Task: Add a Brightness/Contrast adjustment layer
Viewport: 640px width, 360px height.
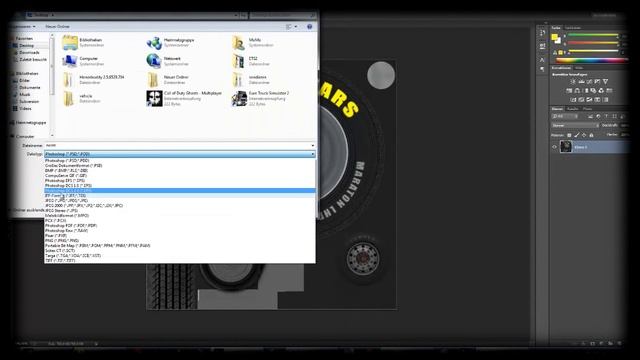Action: (x=573, y=82)
